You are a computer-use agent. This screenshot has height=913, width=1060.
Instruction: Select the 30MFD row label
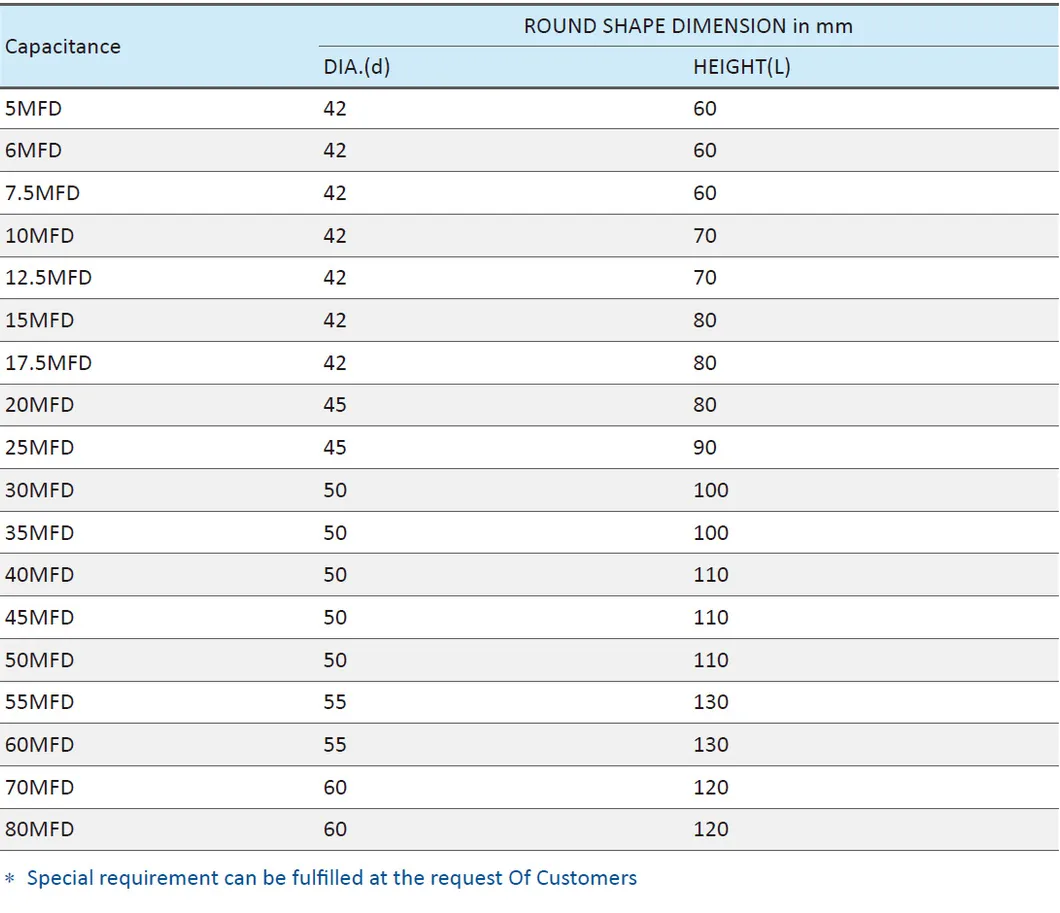pos(39,490)
